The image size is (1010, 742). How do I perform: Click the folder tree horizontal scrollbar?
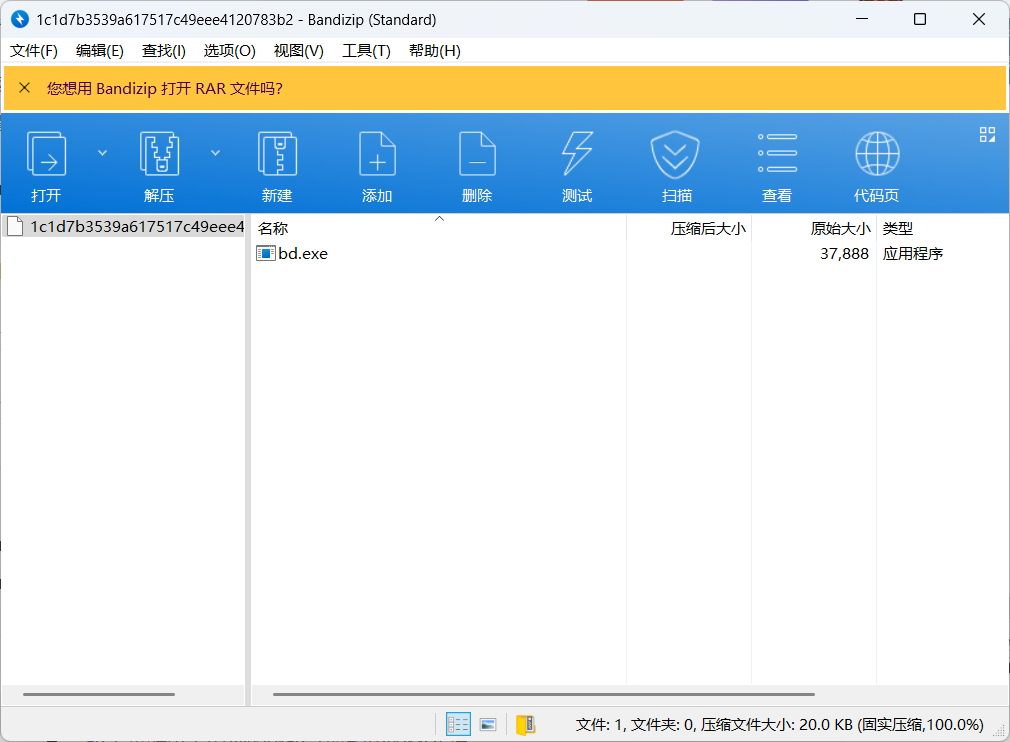point(99,694)
